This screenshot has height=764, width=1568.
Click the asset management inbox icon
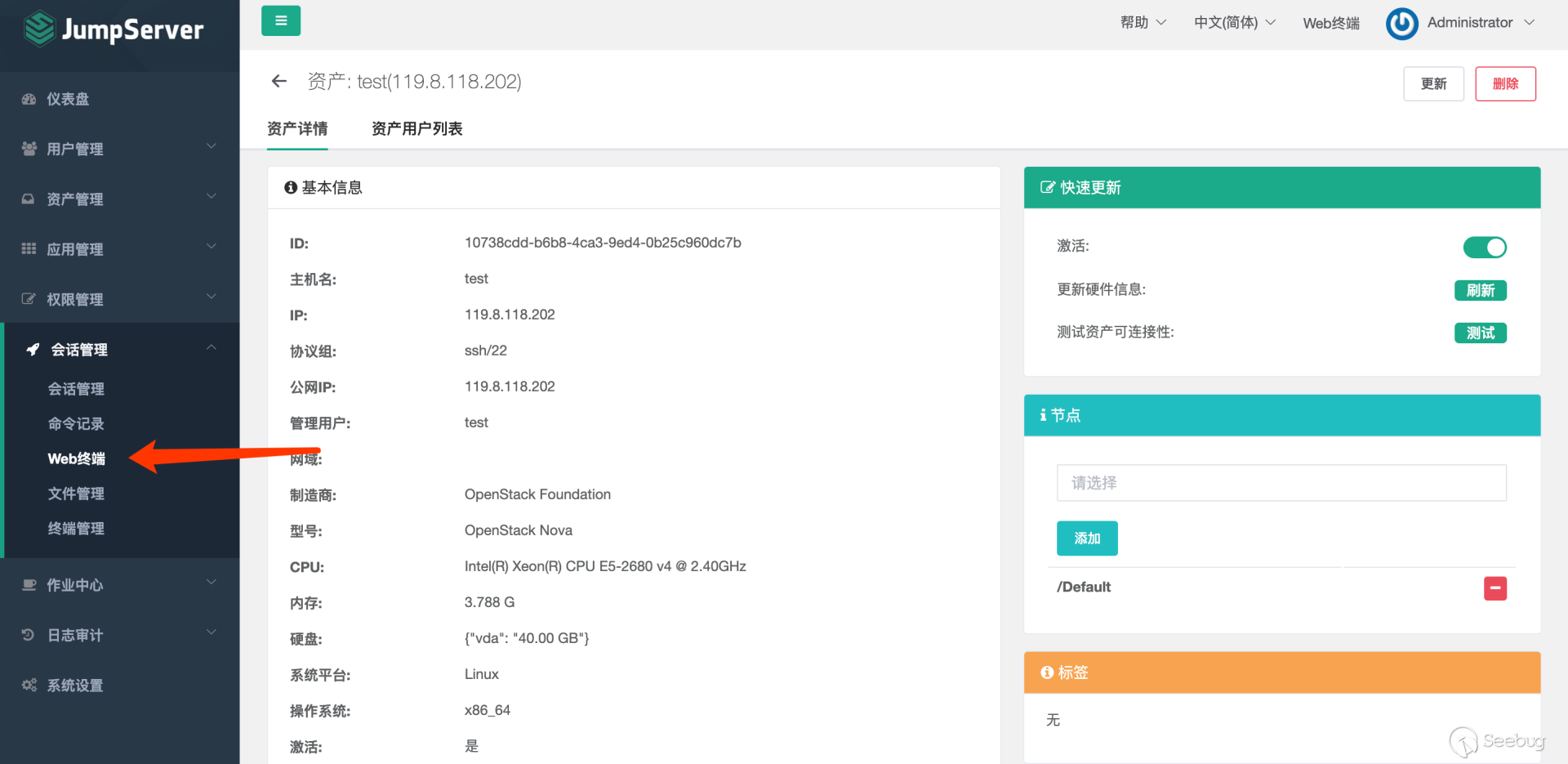[29, 199]
